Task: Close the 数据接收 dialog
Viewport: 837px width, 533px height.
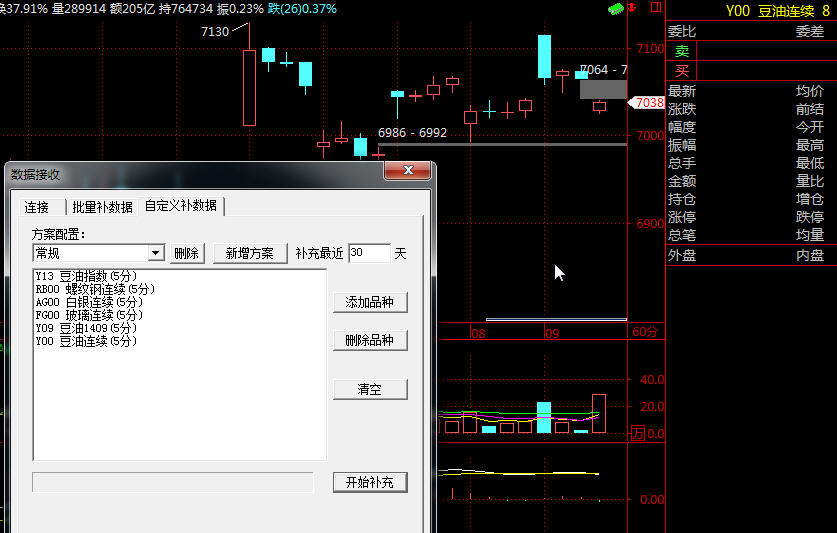Action: click(x=408, y=170)
